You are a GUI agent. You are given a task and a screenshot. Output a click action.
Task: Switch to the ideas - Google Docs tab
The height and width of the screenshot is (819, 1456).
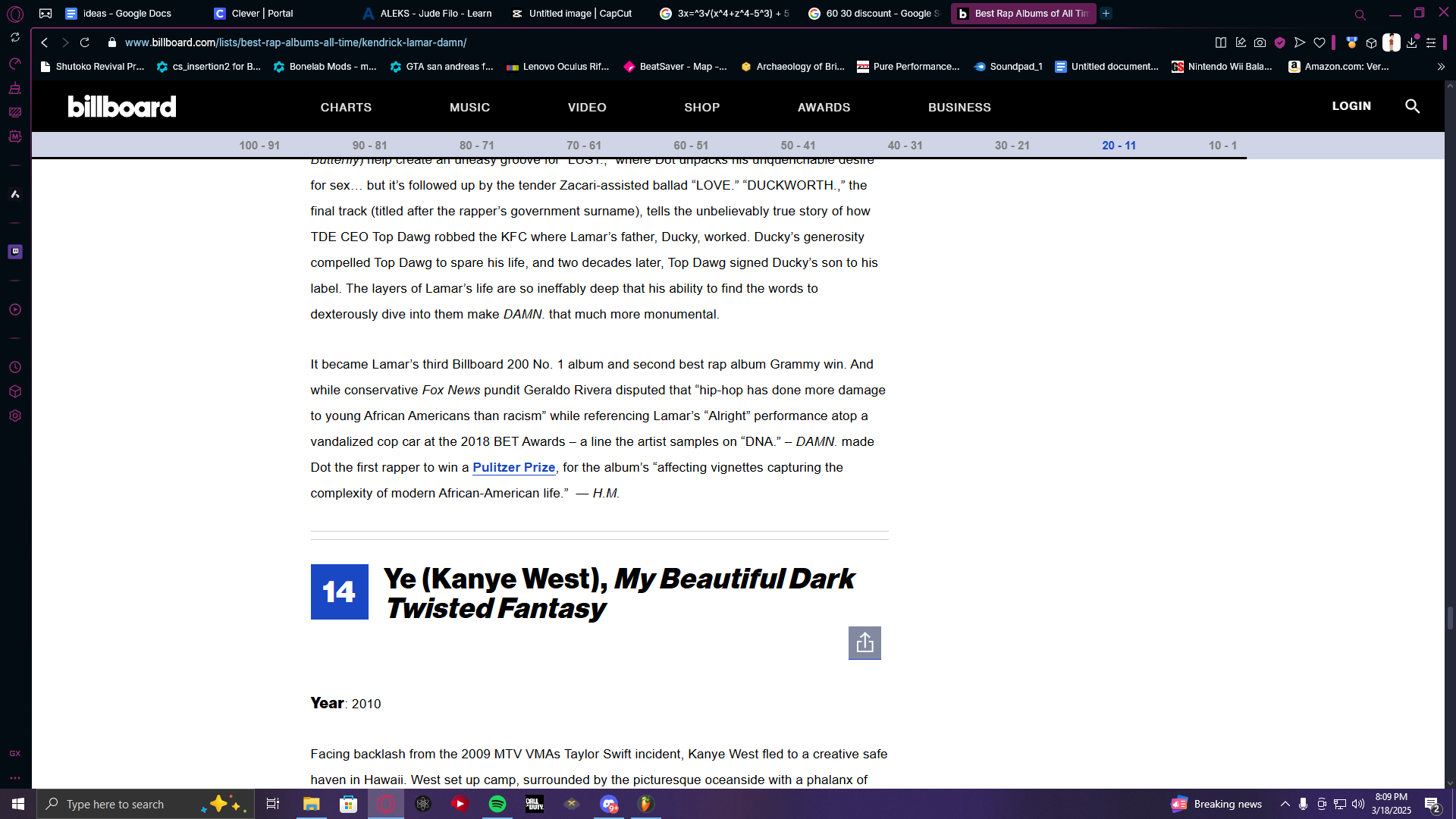[x=127, y=14]
